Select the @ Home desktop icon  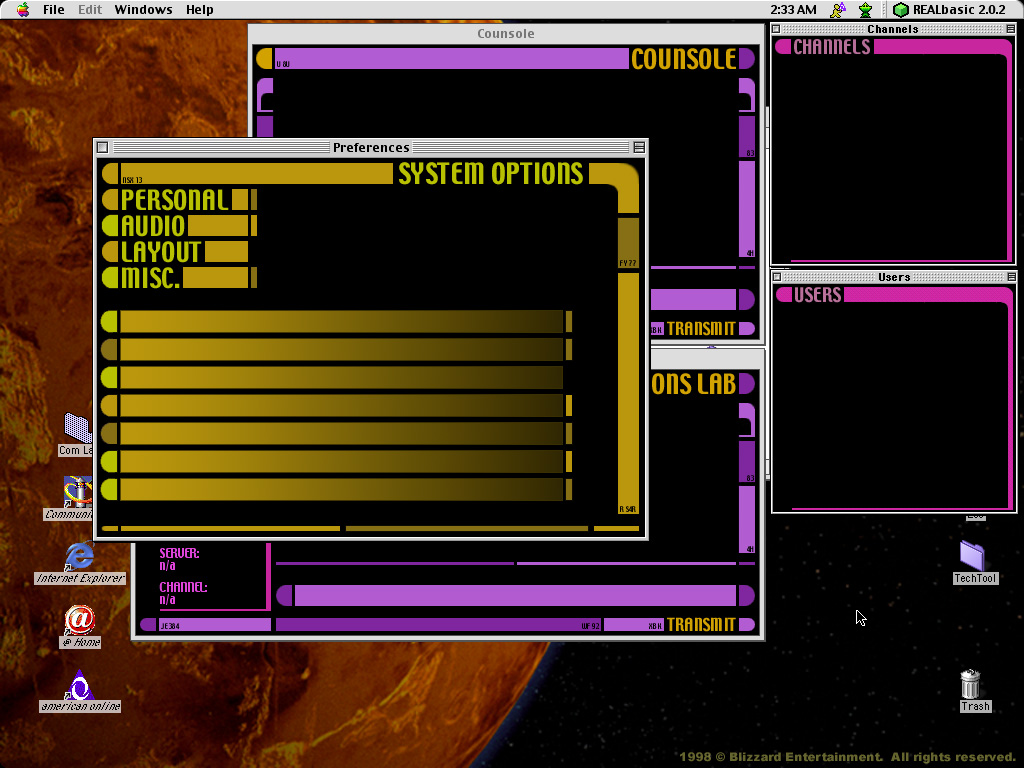(x=80, y=620)
